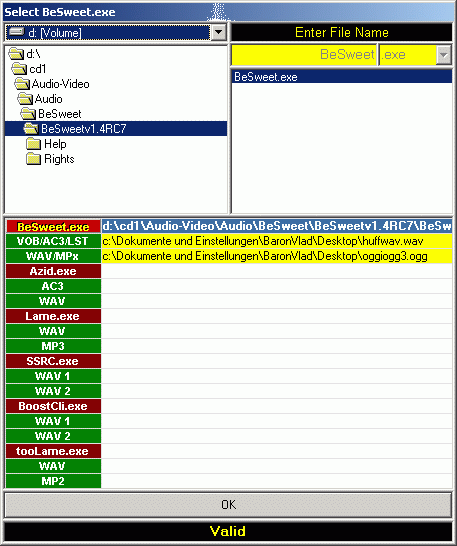Click the Rights folder icon

pyautogui.click(x=33, y=158)
